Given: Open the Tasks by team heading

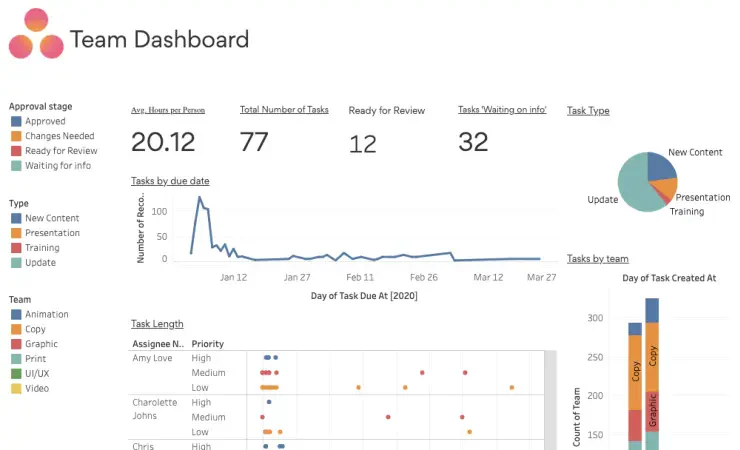Looking at the screenshot, I should click(597, 258).
